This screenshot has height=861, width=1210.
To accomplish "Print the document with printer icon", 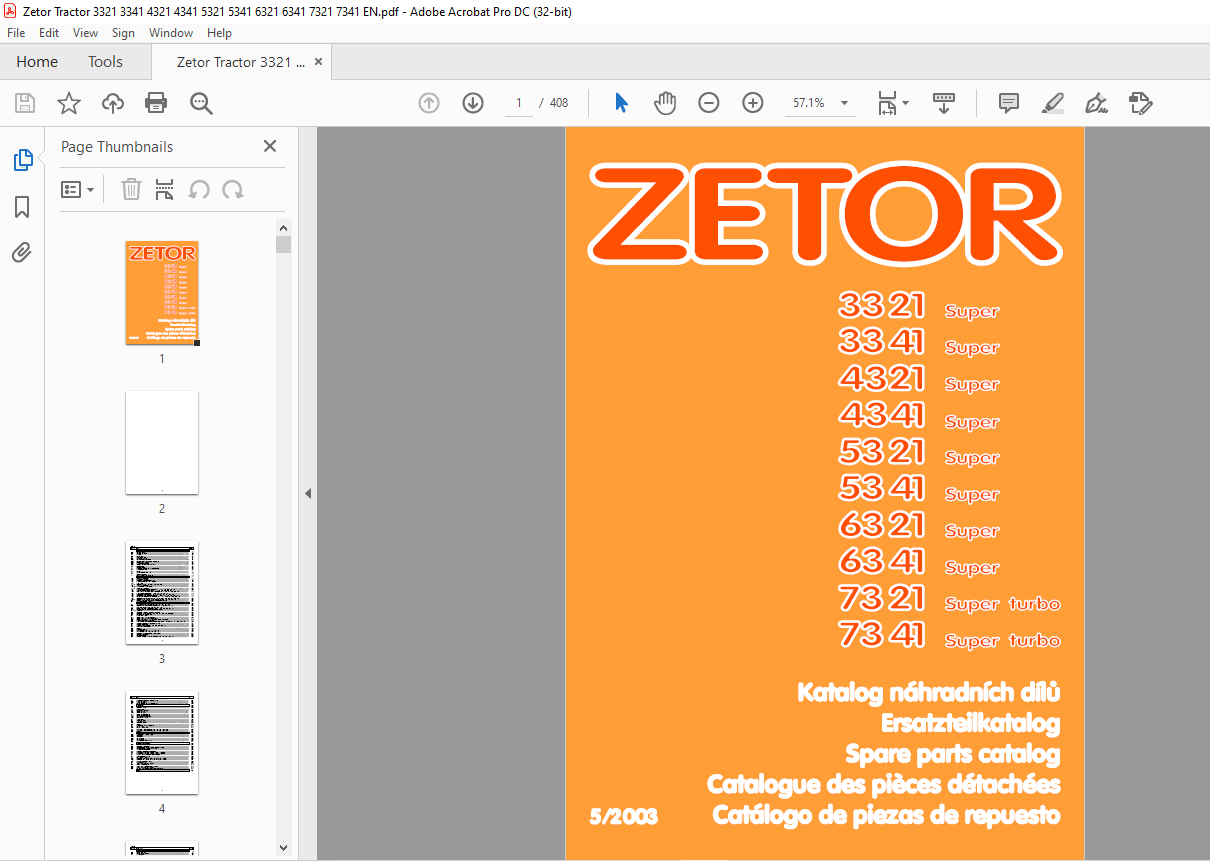I will pos(156,103).
